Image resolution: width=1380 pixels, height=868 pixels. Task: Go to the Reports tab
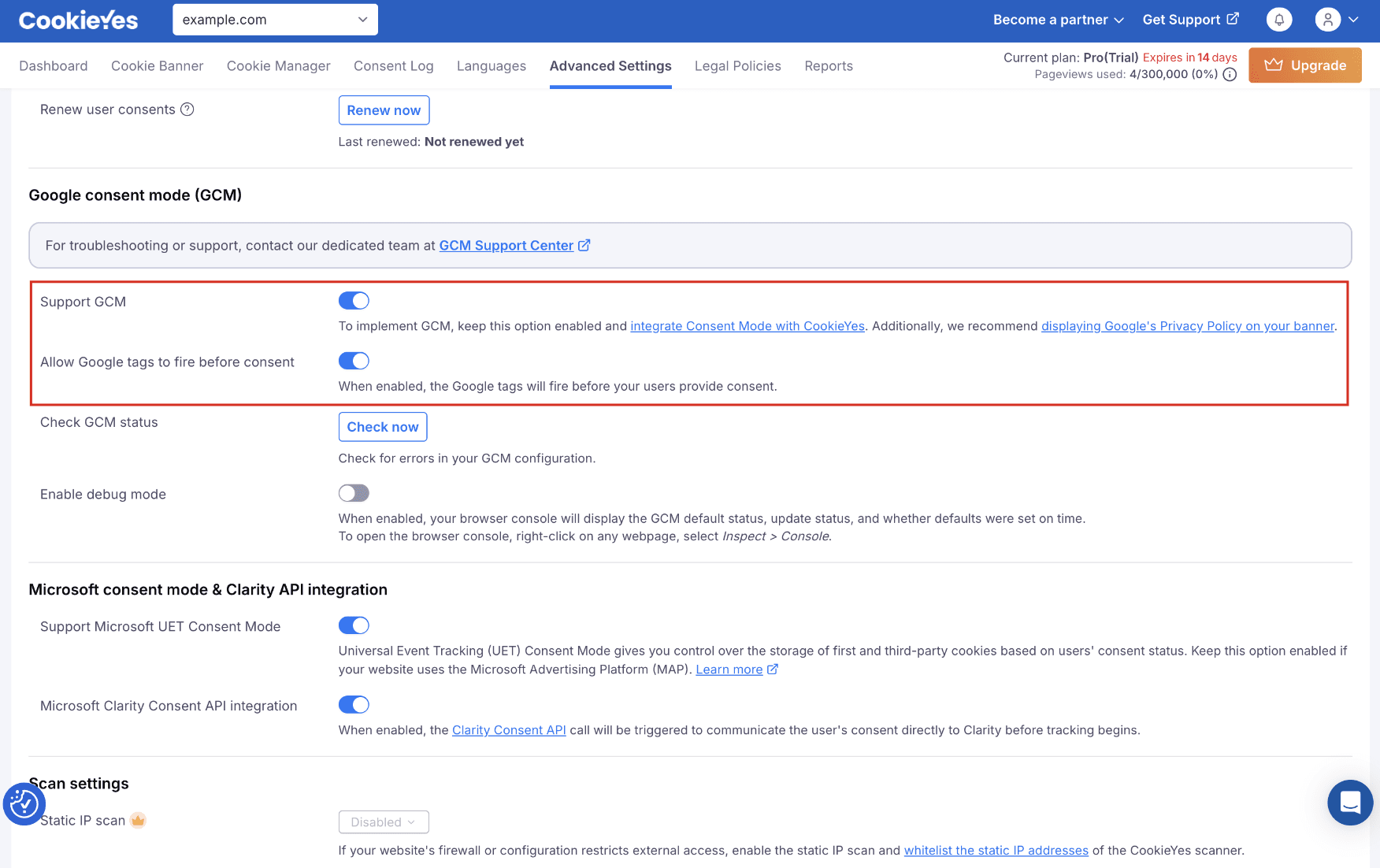point(829,66)
